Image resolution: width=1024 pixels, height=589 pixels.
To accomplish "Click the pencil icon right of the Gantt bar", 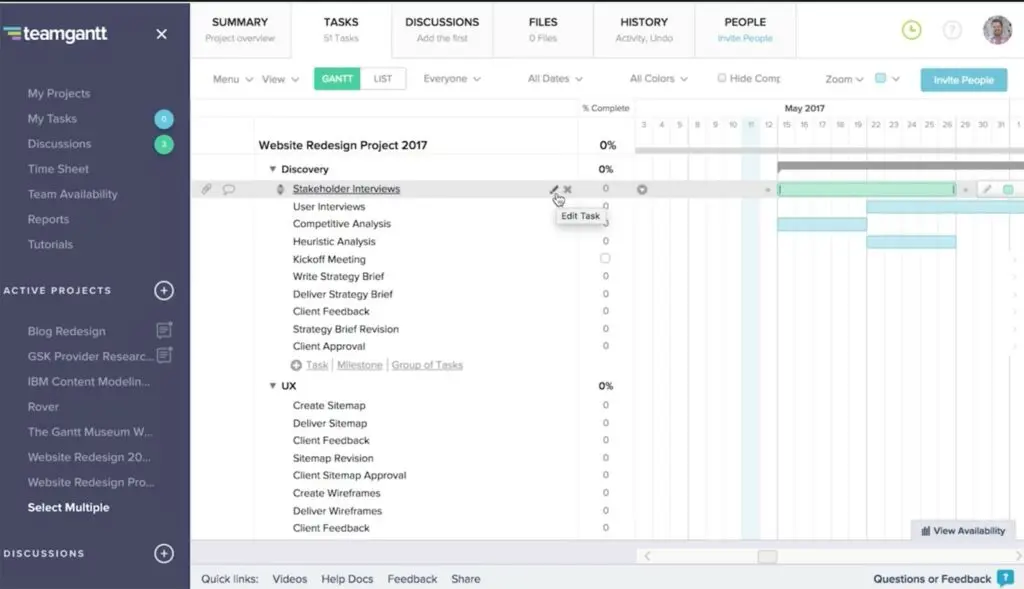I will point(987,189).
